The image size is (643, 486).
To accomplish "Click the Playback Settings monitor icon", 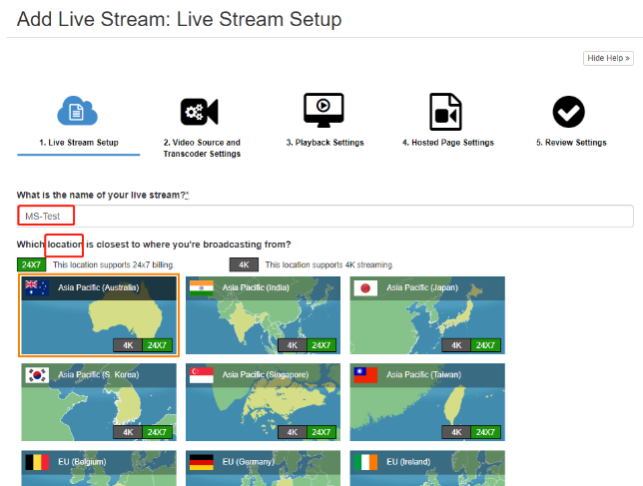I will pos(324,110).
